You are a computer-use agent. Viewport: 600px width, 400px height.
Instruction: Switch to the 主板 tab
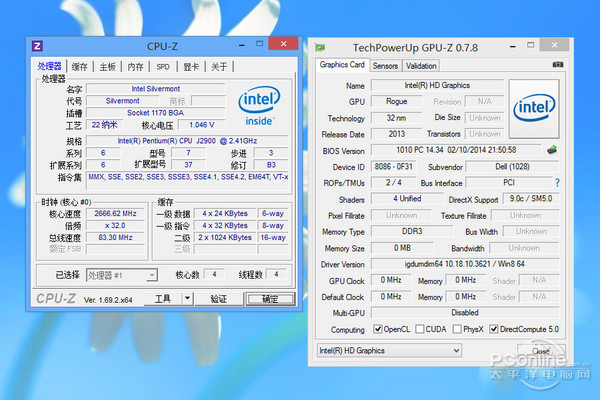point(108,67)
